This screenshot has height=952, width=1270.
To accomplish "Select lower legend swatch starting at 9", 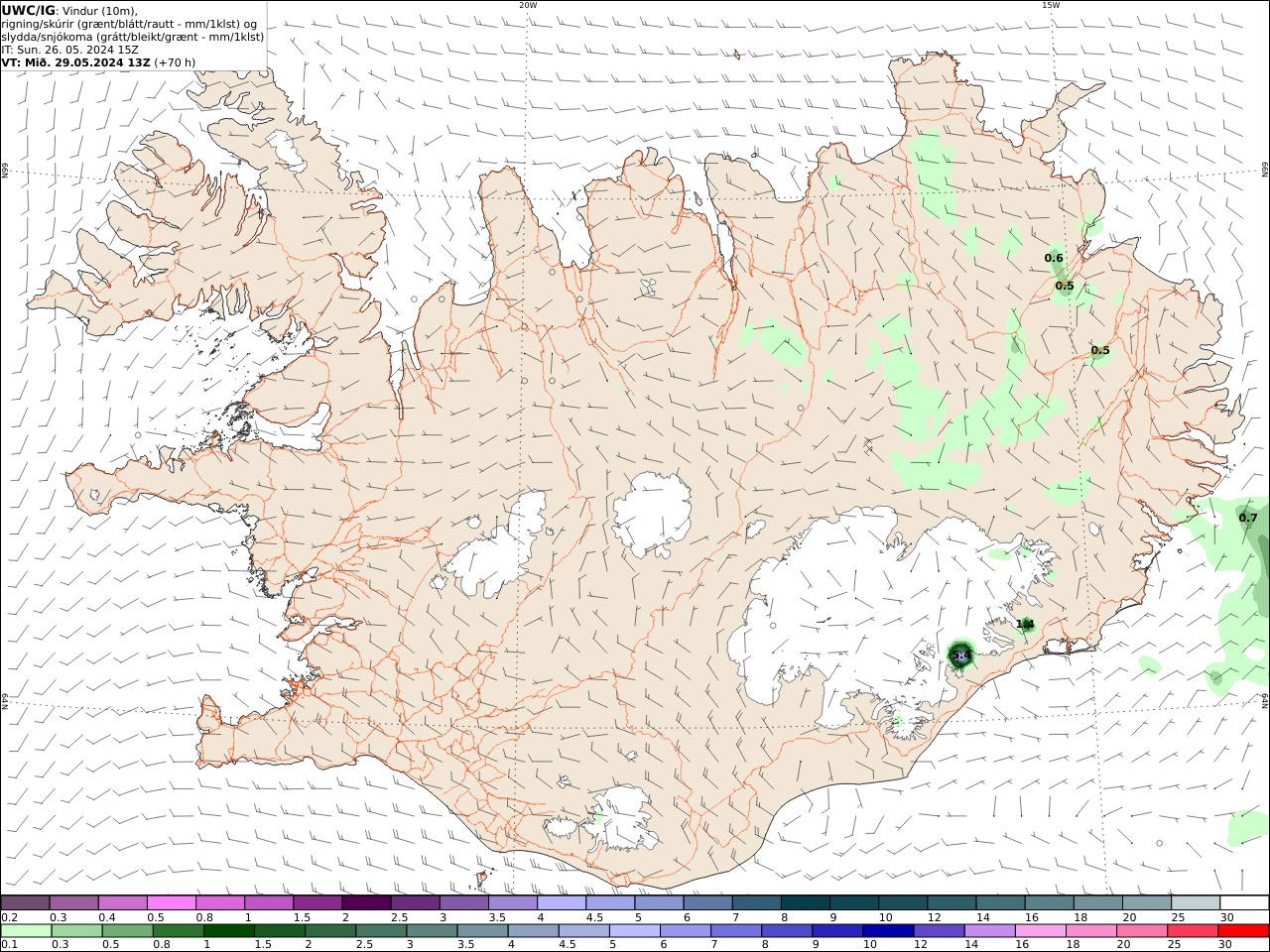I will pyautogui.click(x=837, y=931).
